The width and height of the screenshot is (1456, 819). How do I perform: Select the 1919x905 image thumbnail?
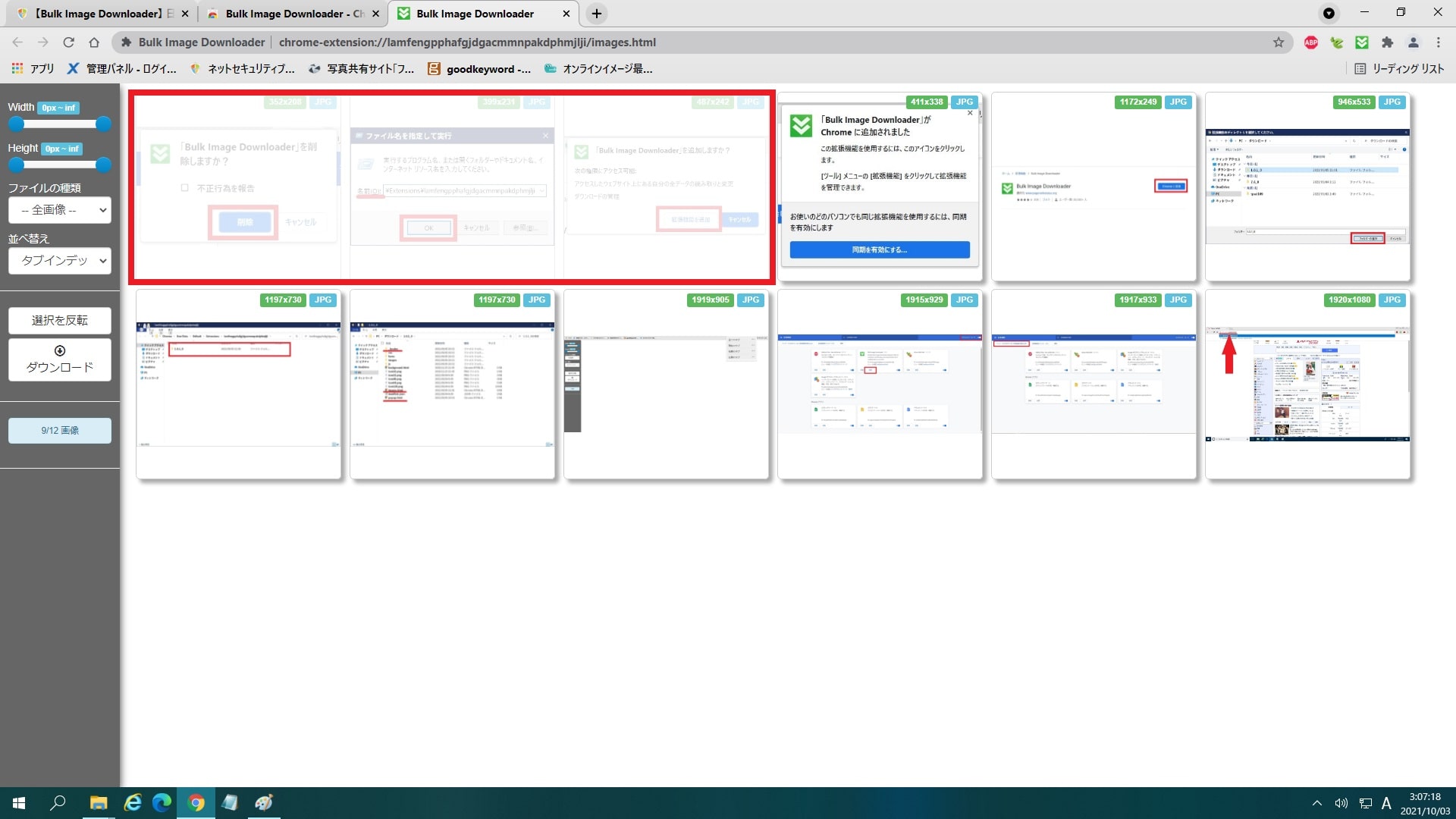(x=667, y=384)
